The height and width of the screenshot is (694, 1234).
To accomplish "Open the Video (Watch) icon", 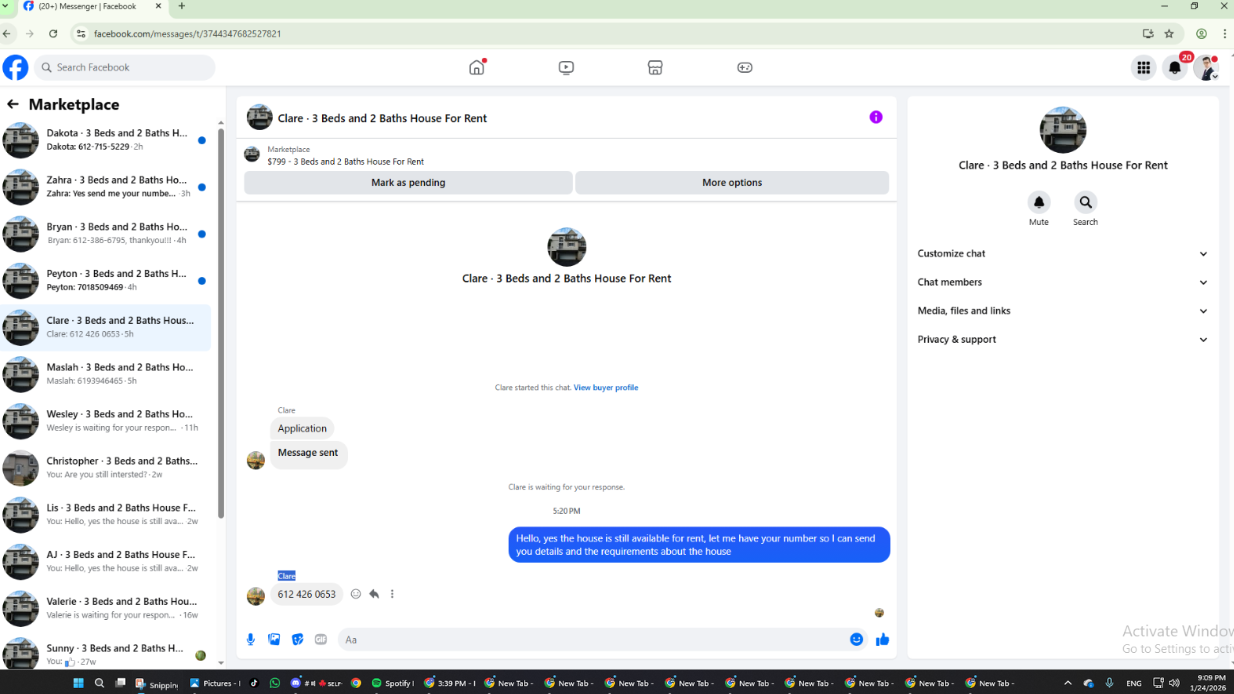I will (x=566, y=68).
